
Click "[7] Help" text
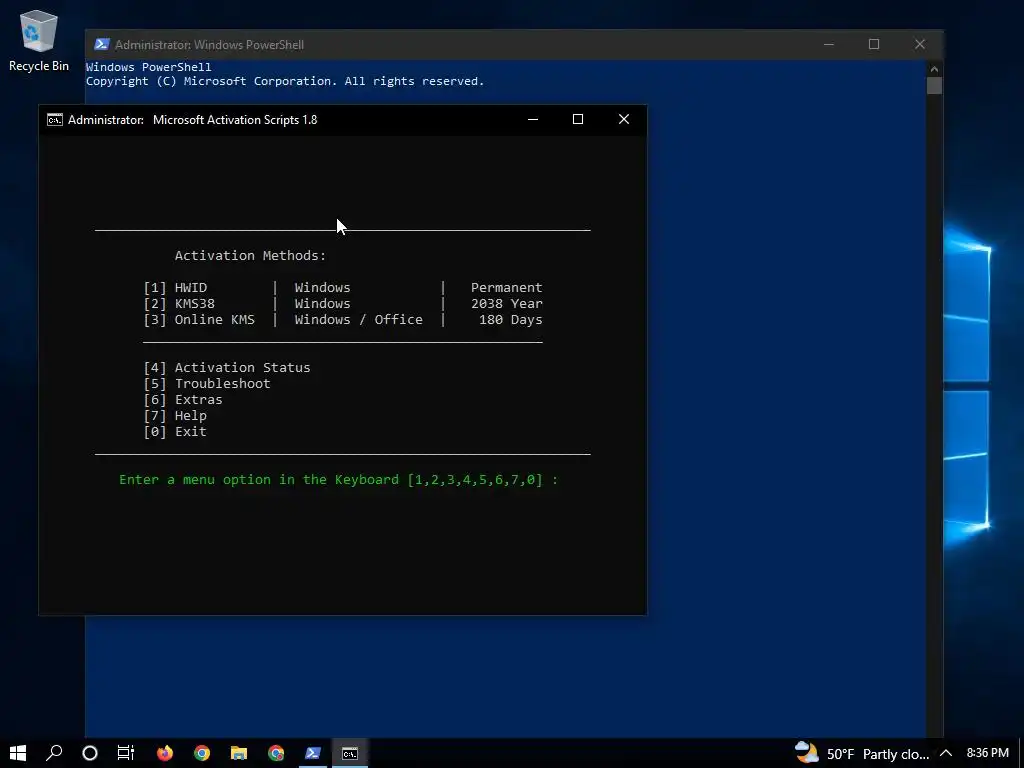click(x=175, y=415)
